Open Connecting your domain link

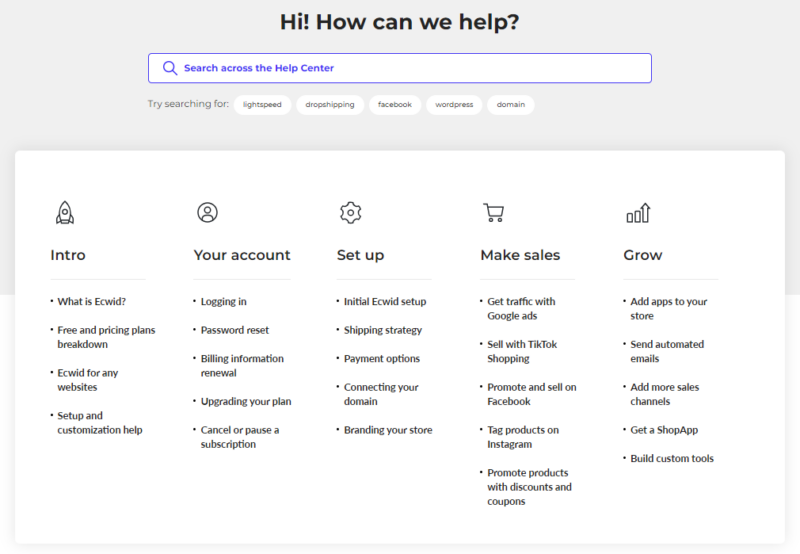[x=381, y=394]
